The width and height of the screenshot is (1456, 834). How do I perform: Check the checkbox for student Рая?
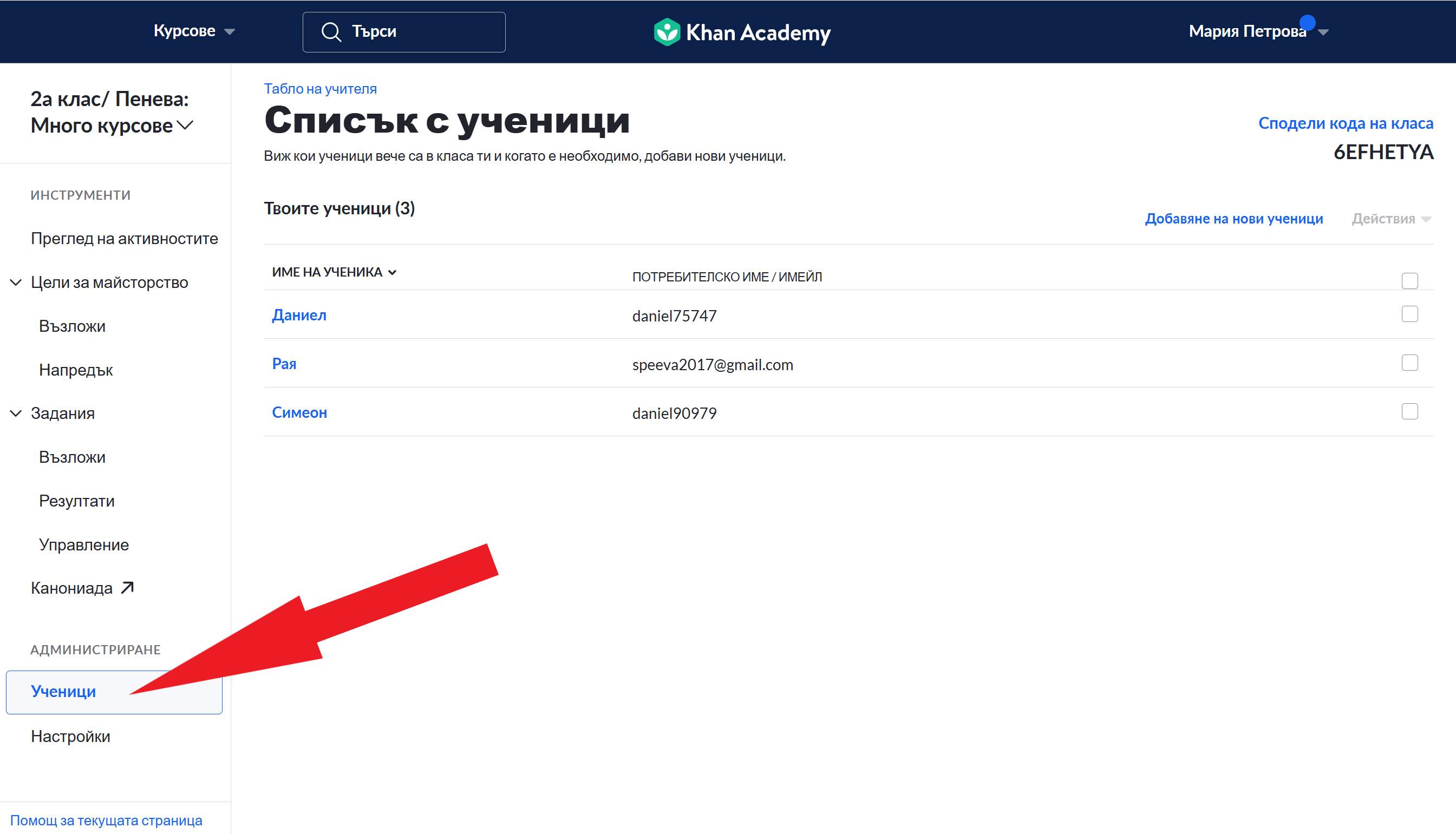click(x=1409, y=363)
